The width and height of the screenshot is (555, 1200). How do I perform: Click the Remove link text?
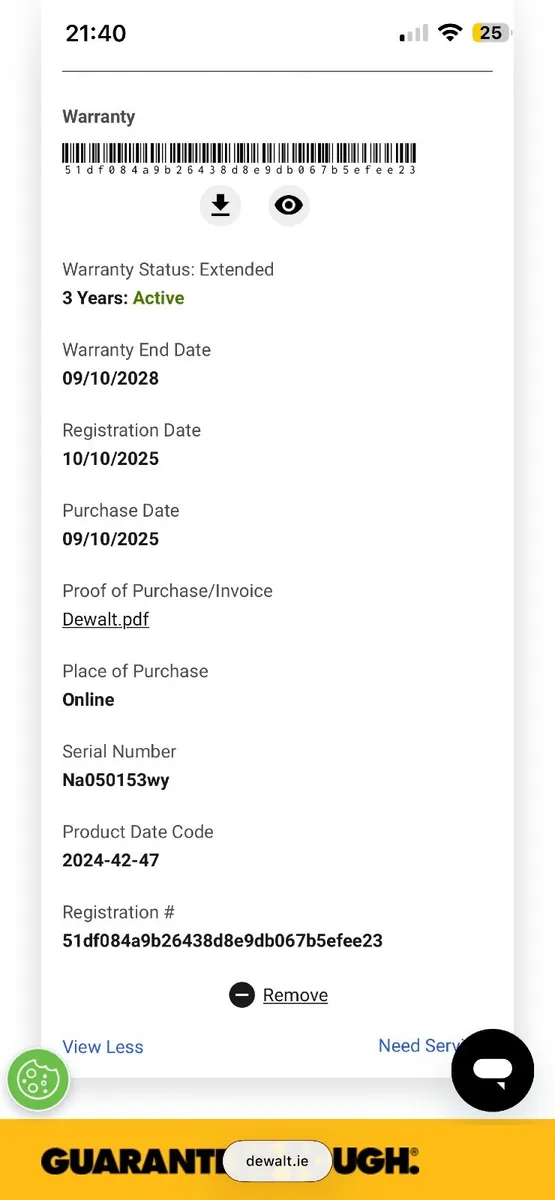click(295, 995)
